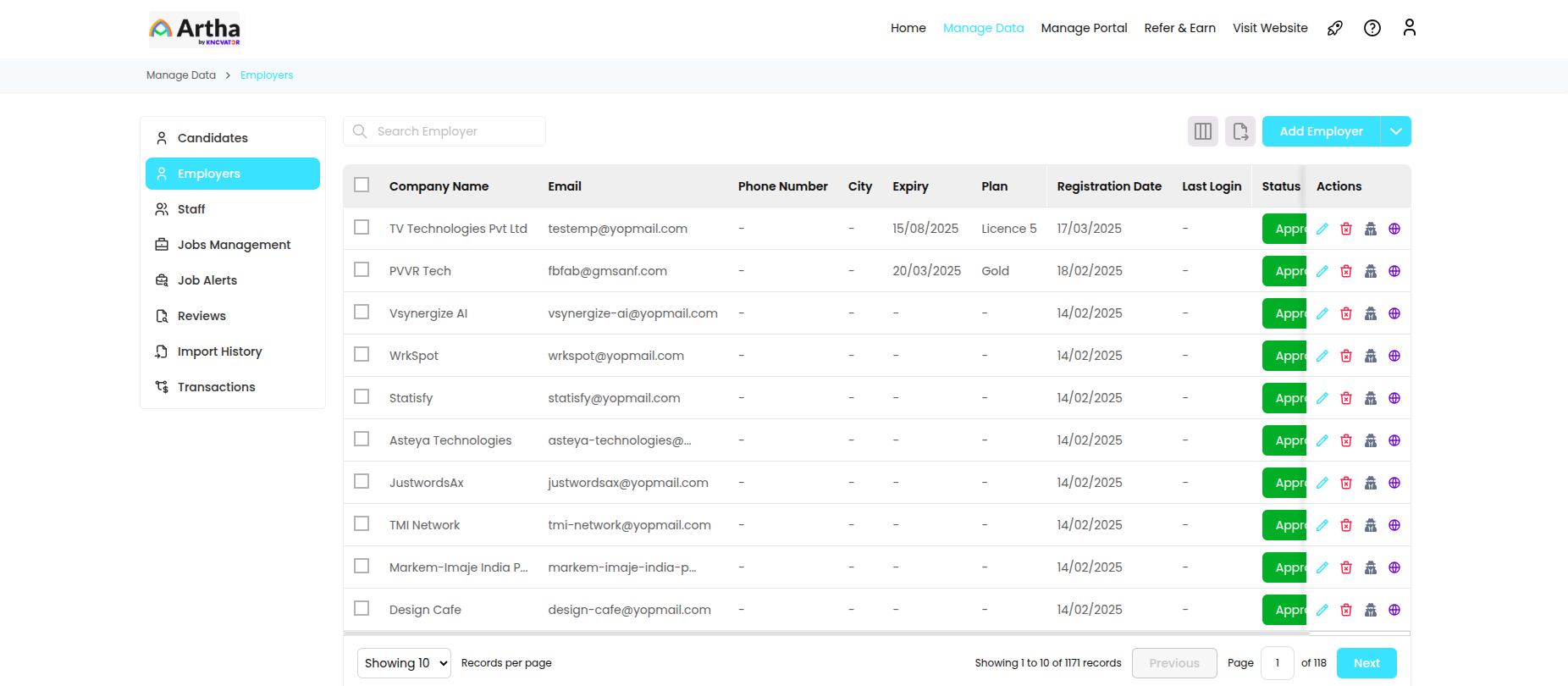
Task: Click the Add Employer button
Action: click(1321, 131)
